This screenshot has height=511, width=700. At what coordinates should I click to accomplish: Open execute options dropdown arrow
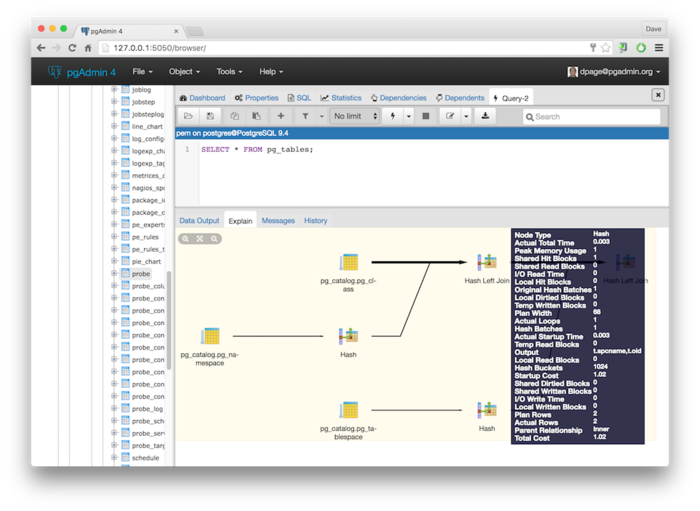tap(408, 116)
